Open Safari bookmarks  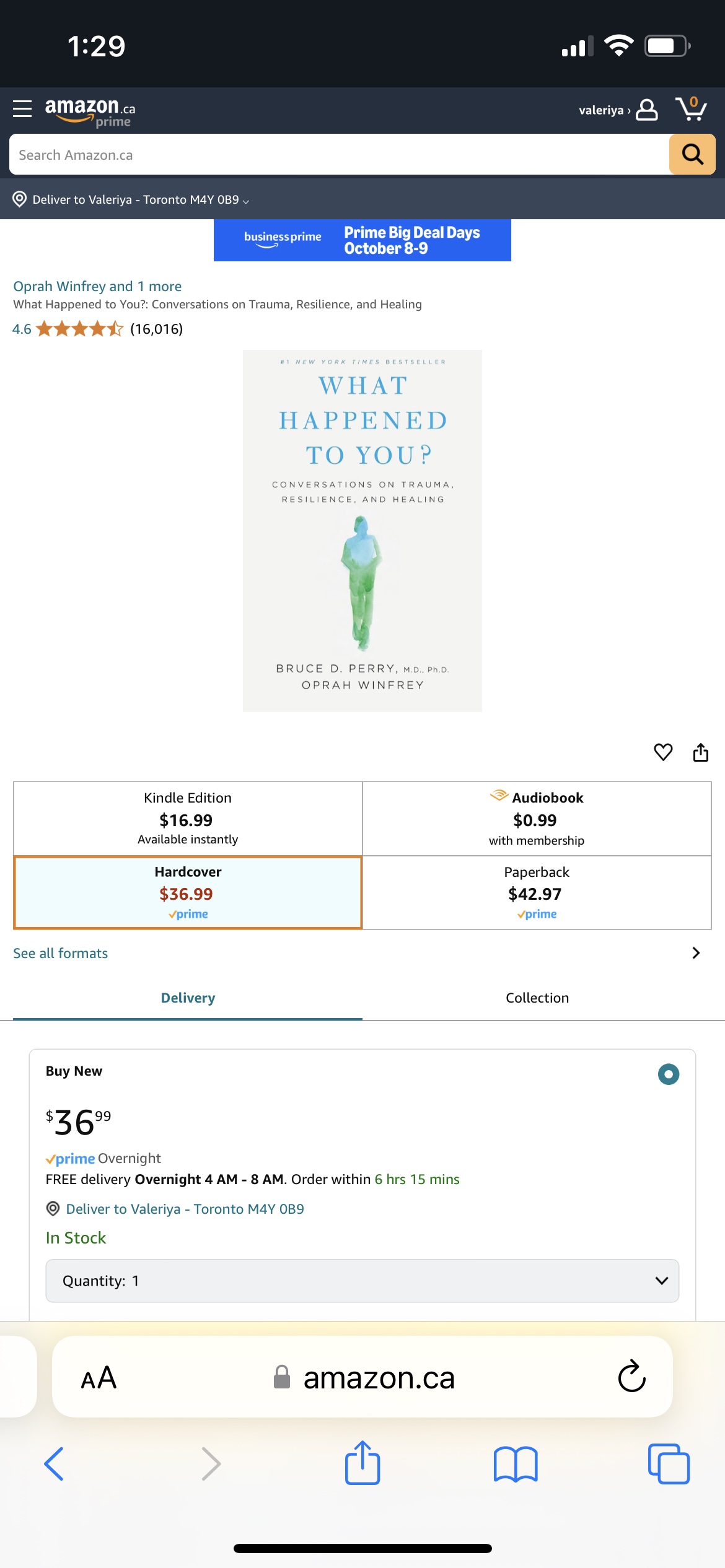516,1464
